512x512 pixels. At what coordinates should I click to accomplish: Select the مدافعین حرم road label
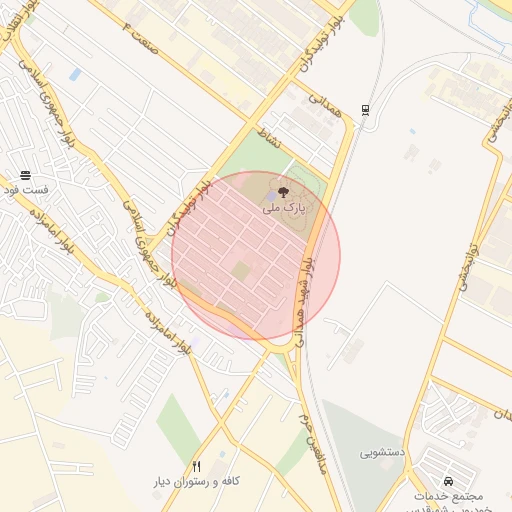313,444
